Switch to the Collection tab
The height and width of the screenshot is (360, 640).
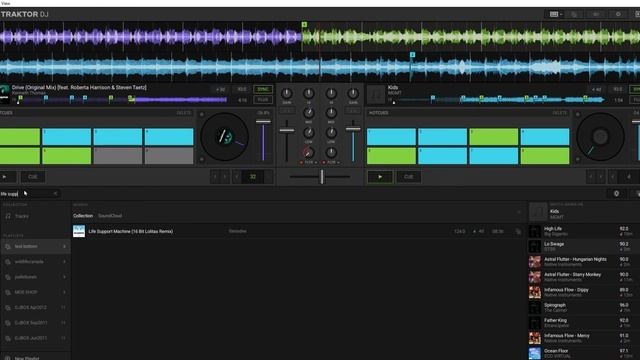[83, 216]
